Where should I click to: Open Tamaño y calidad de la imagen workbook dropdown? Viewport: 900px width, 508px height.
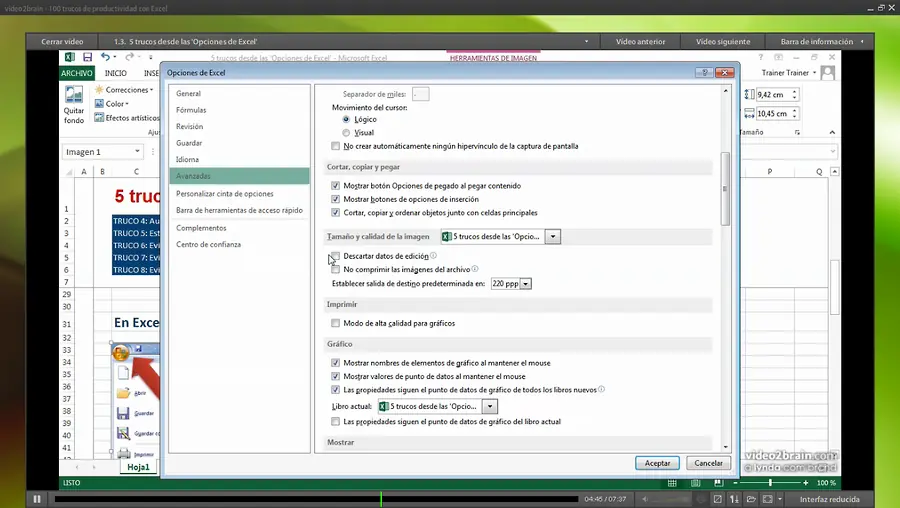tap(553, 236)
